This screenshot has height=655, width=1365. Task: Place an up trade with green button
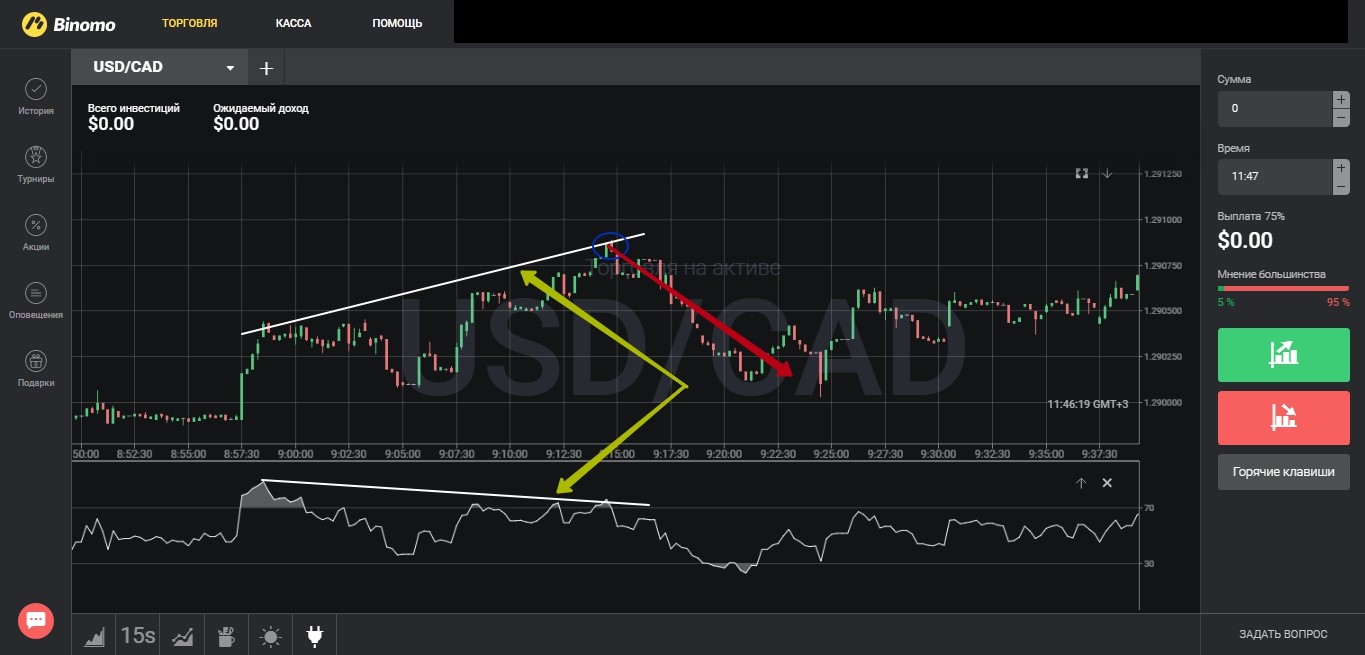tap(1283, 353)
